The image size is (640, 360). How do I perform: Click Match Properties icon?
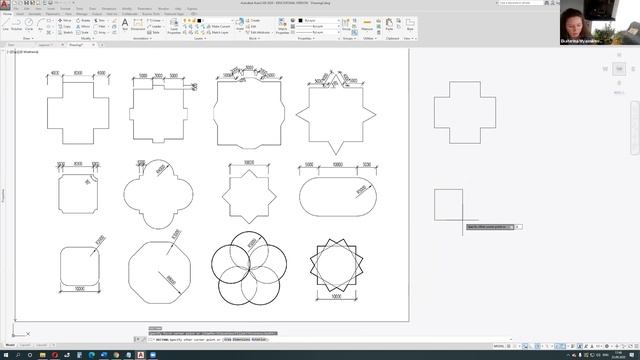[x=282, y=26]
